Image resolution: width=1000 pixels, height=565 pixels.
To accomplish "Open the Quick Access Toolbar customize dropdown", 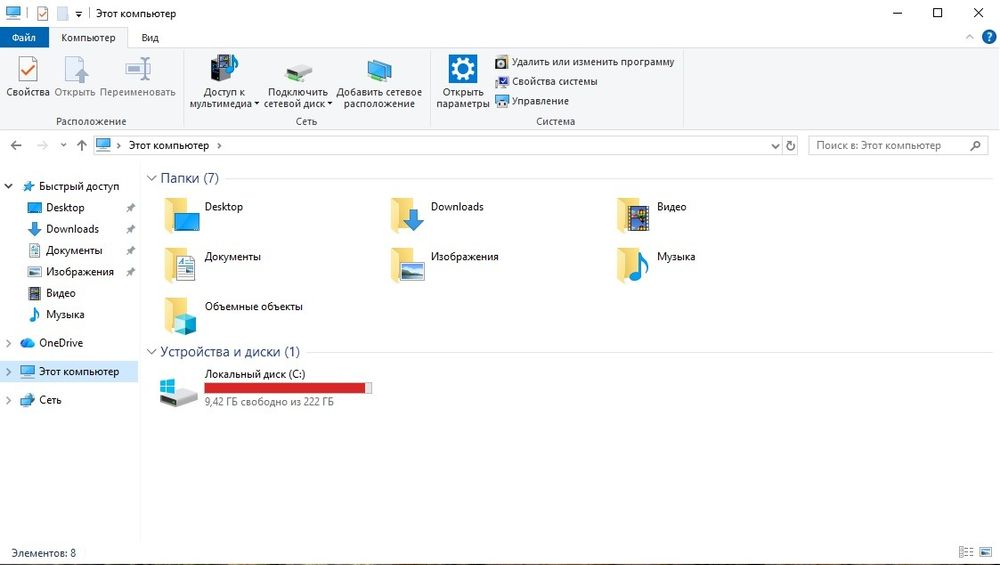I will pos(78,14).
